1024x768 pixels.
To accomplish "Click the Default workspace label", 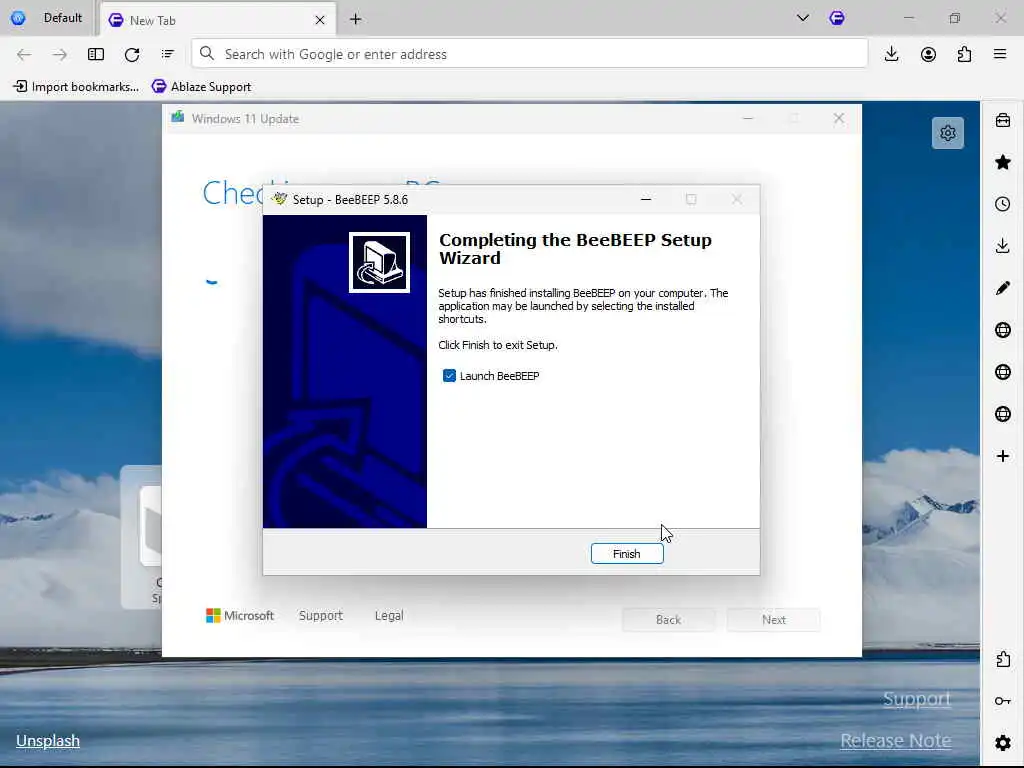I will click(63, 18).
